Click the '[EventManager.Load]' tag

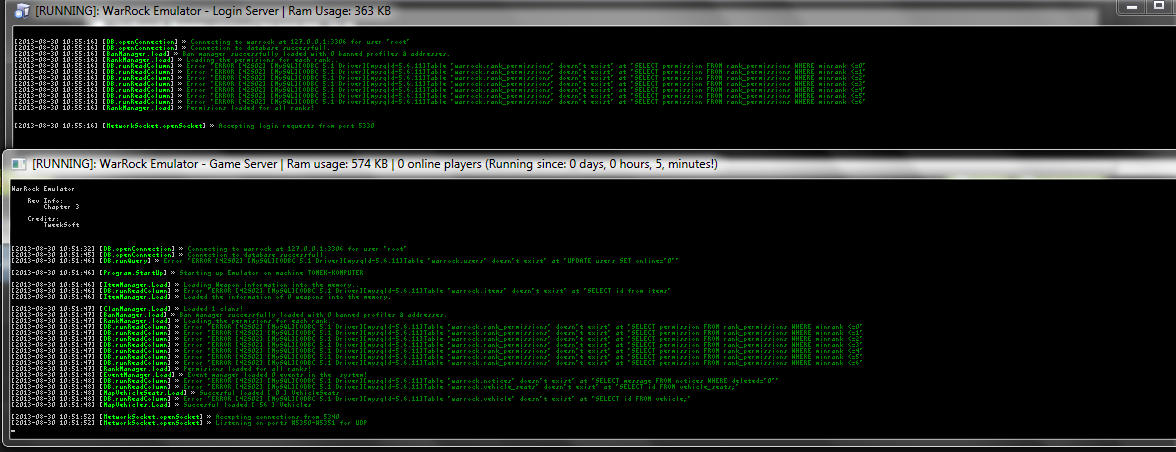click(x=136, y=375)
